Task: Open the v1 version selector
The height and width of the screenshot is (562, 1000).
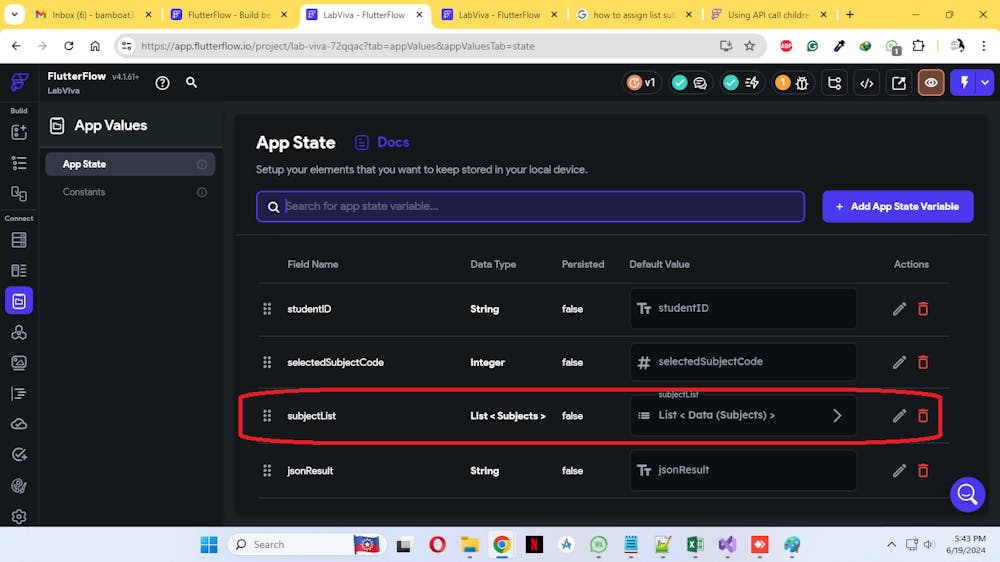Action: (x=641, y=83)
